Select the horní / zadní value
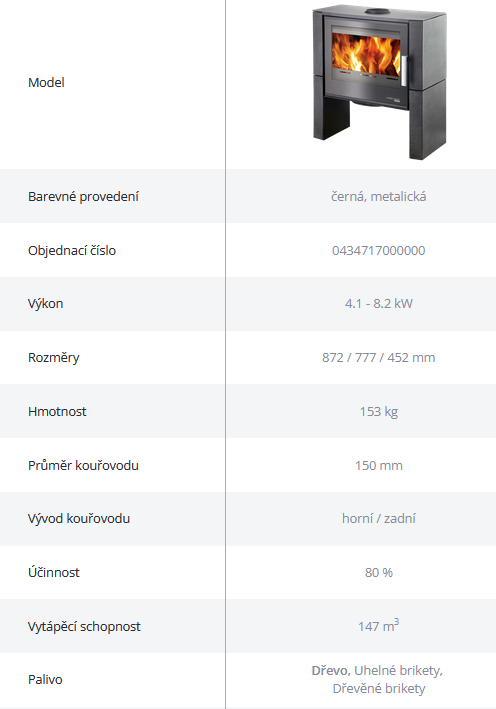496x709 pixels. coord(378,518)
